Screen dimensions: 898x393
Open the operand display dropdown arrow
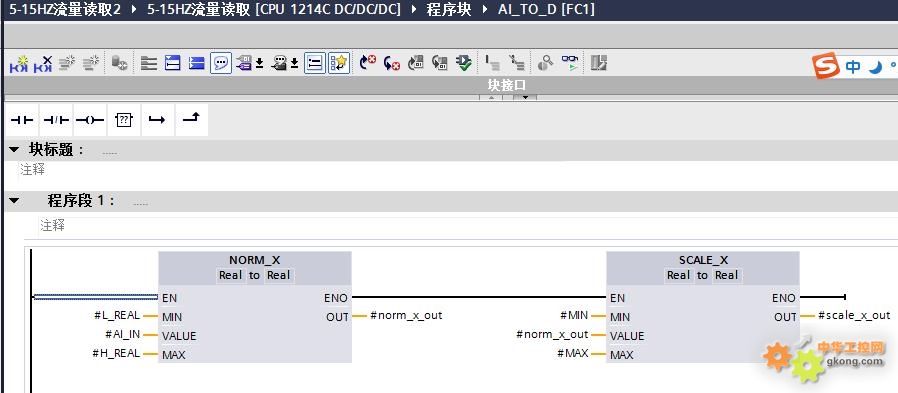(259, 64)
